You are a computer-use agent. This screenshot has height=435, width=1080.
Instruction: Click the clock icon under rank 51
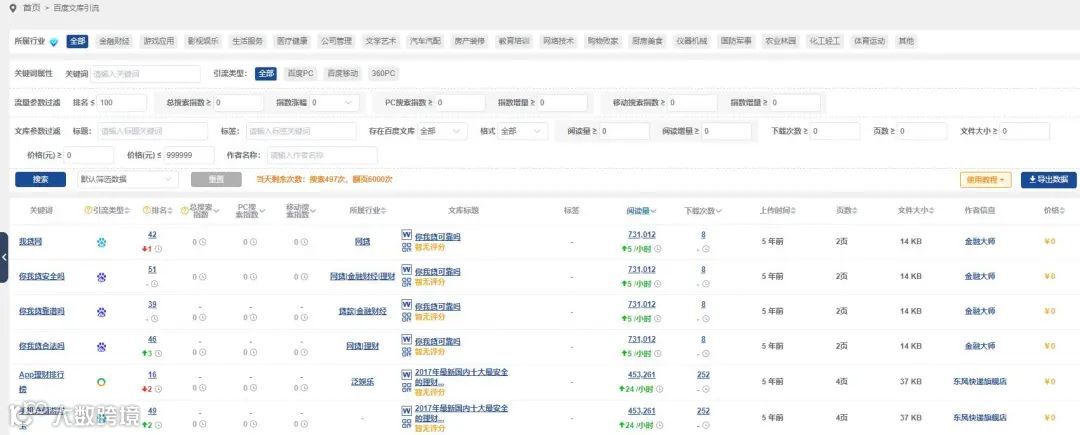tap(154, 284)
